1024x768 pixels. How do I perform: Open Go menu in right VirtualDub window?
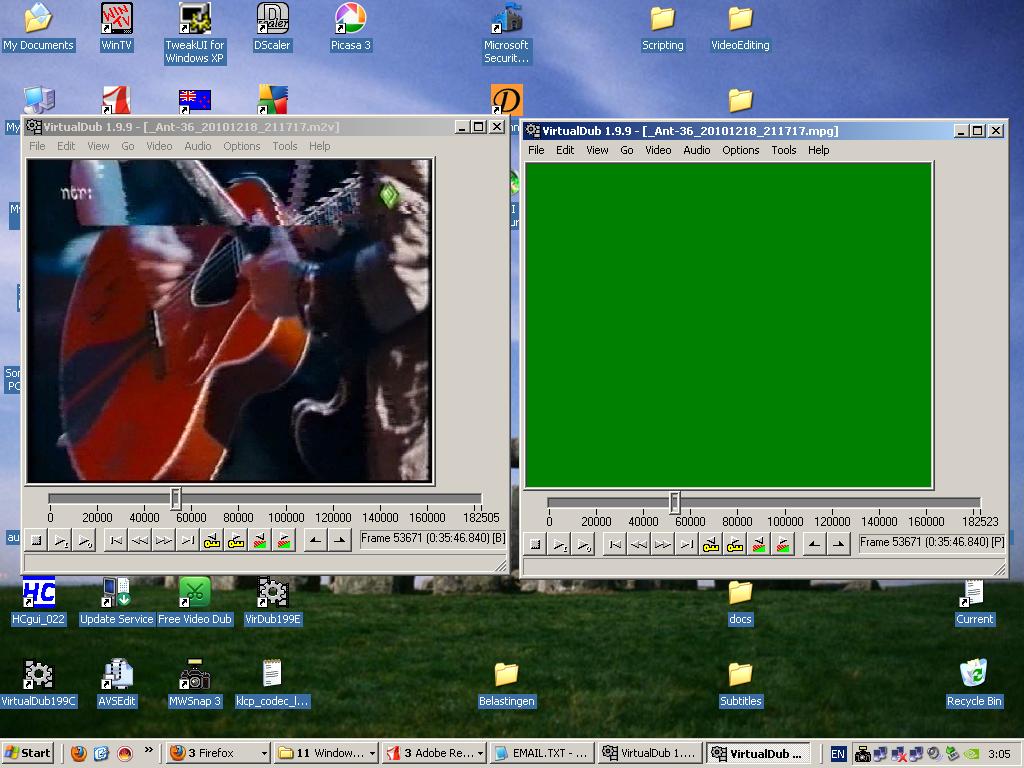626,150
